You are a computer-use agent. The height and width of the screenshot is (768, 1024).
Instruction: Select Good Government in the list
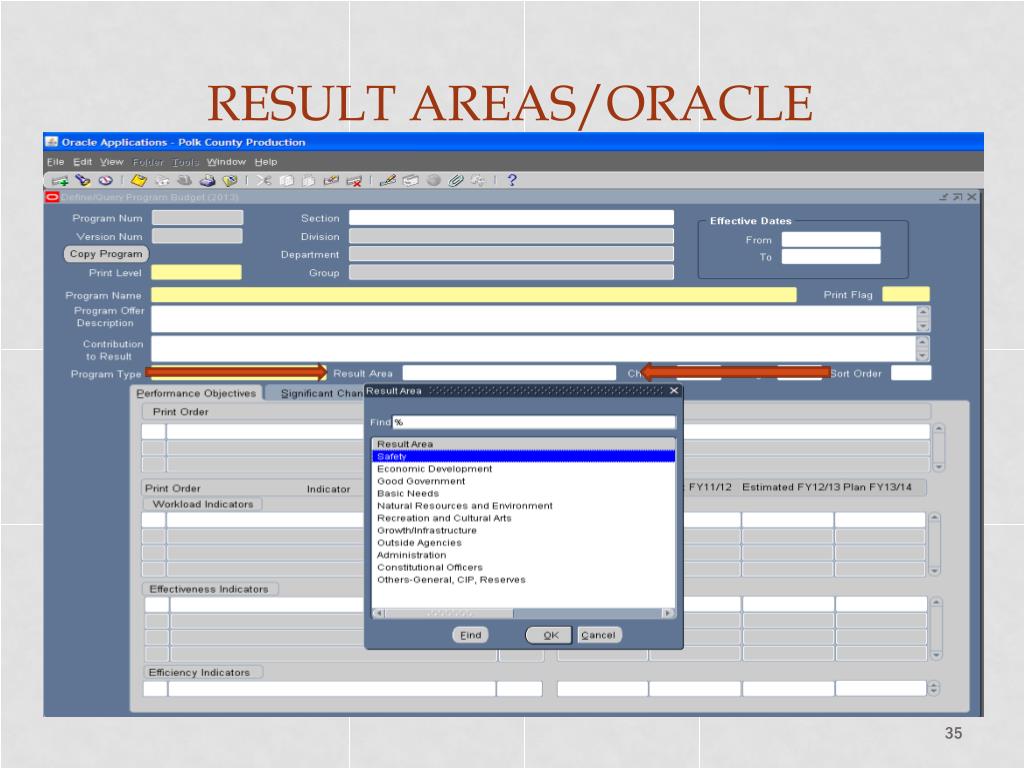523,481
